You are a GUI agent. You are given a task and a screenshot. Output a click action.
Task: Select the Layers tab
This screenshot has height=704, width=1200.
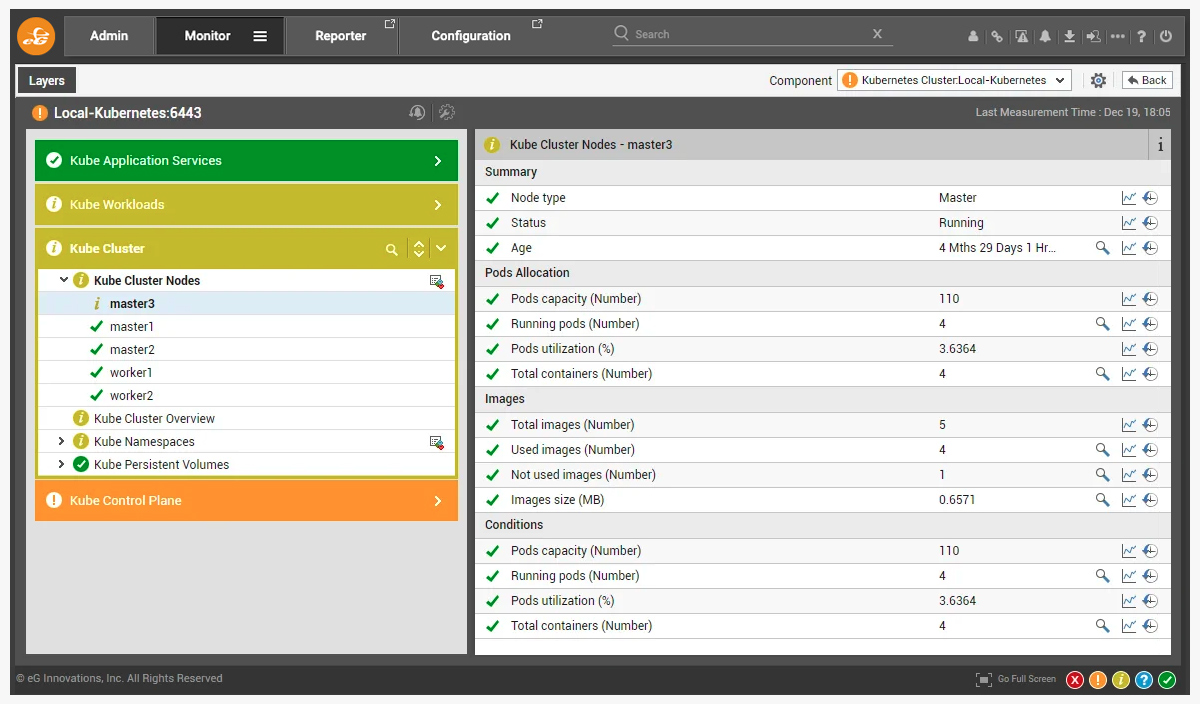point(47,81)
